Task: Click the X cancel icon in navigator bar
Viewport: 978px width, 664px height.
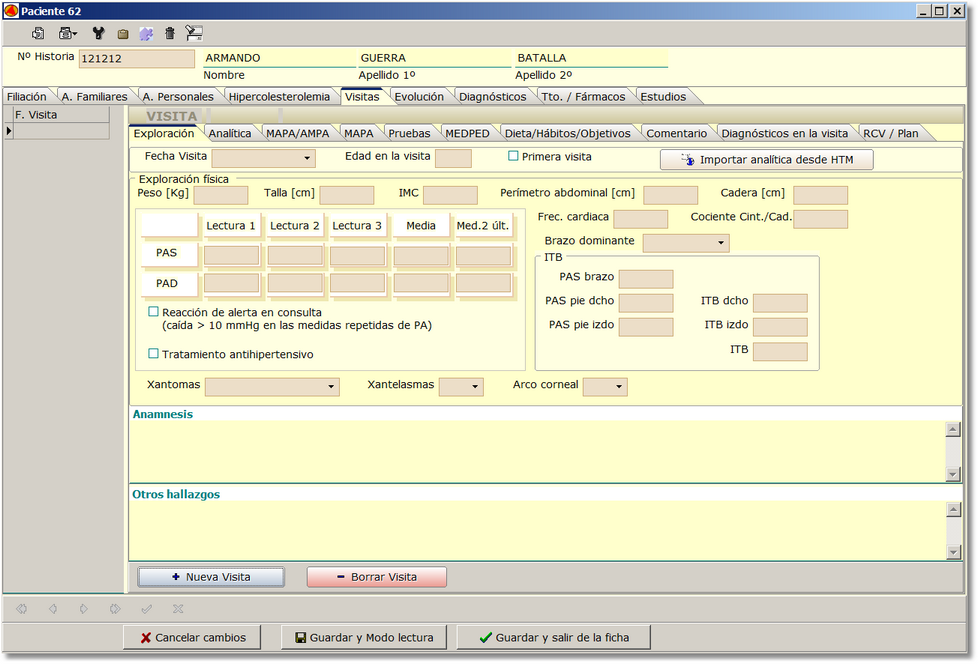Action: click(178, 609)
